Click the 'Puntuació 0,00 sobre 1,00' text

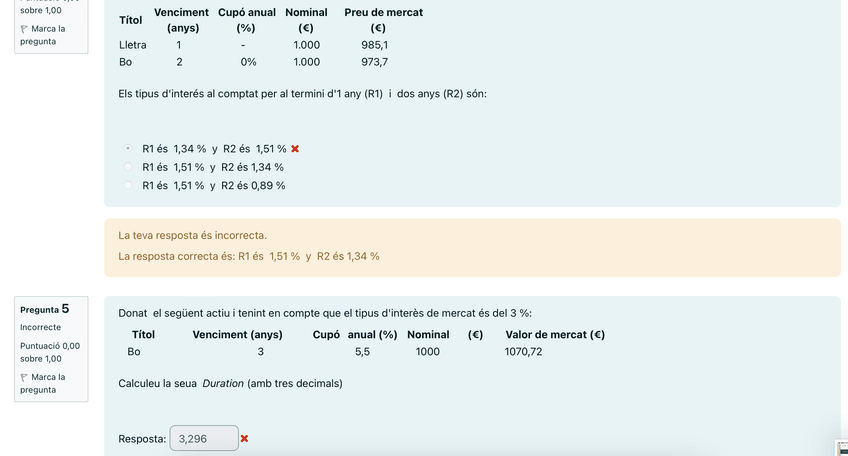point(49,351)
